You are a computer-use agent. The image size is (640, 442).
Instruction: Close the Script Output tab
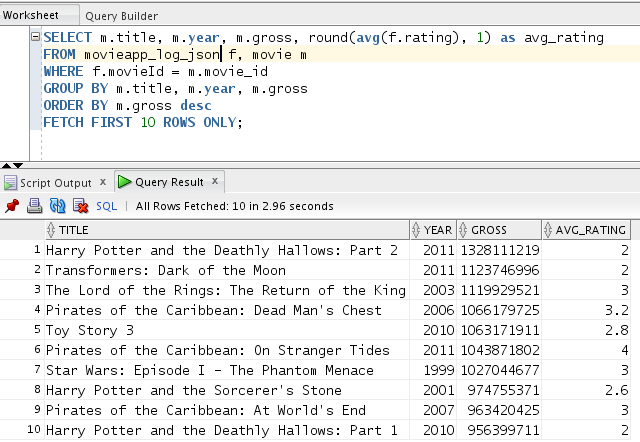click(103, 182)
